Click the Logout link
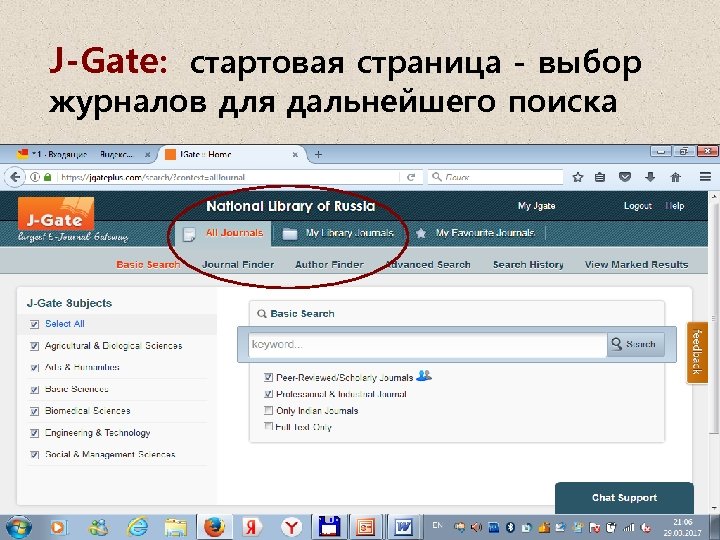This screenshot has height=540, width=720. [637, 206]
